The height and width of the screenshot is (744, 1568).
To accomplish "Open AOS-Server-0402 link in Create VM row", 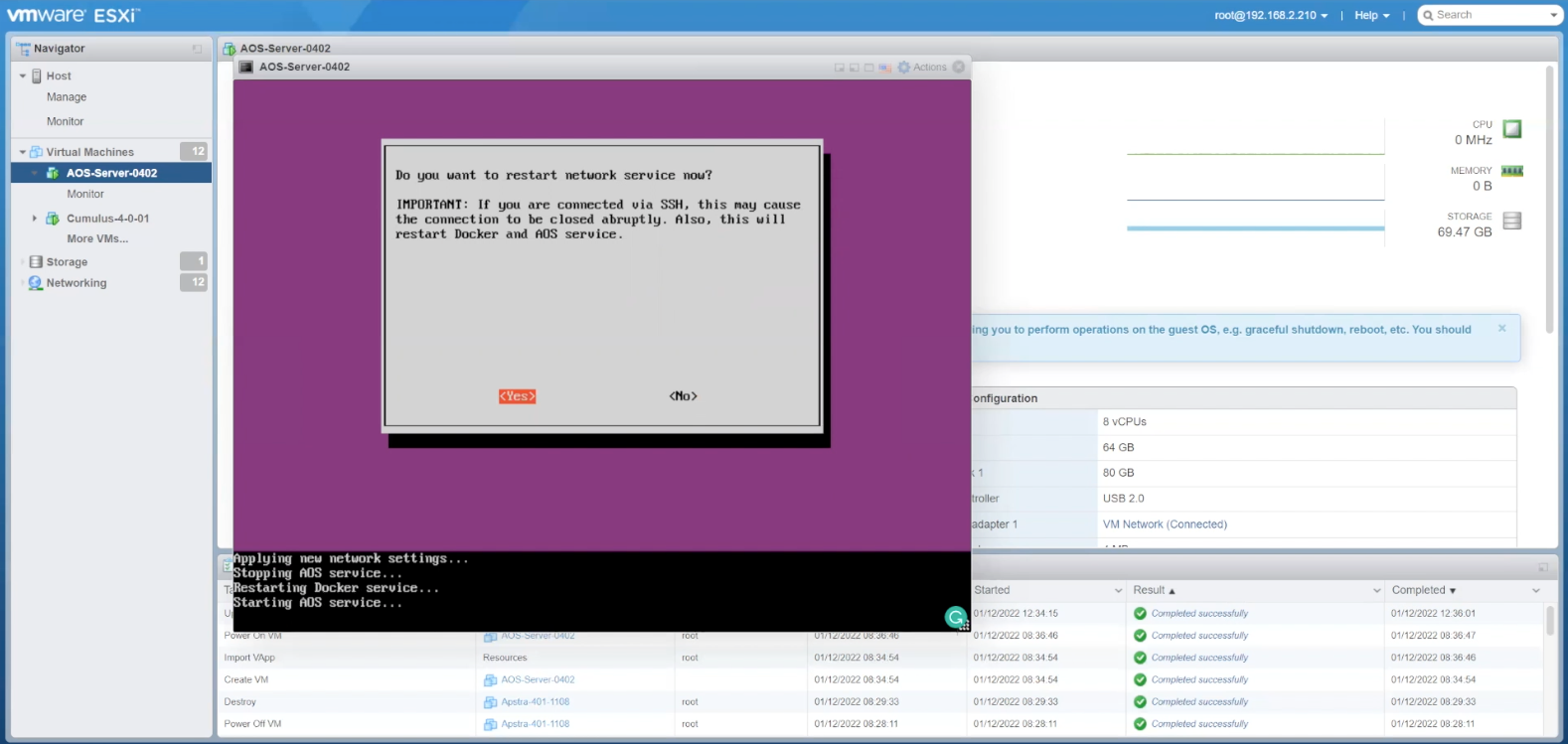I will point(538,679).
